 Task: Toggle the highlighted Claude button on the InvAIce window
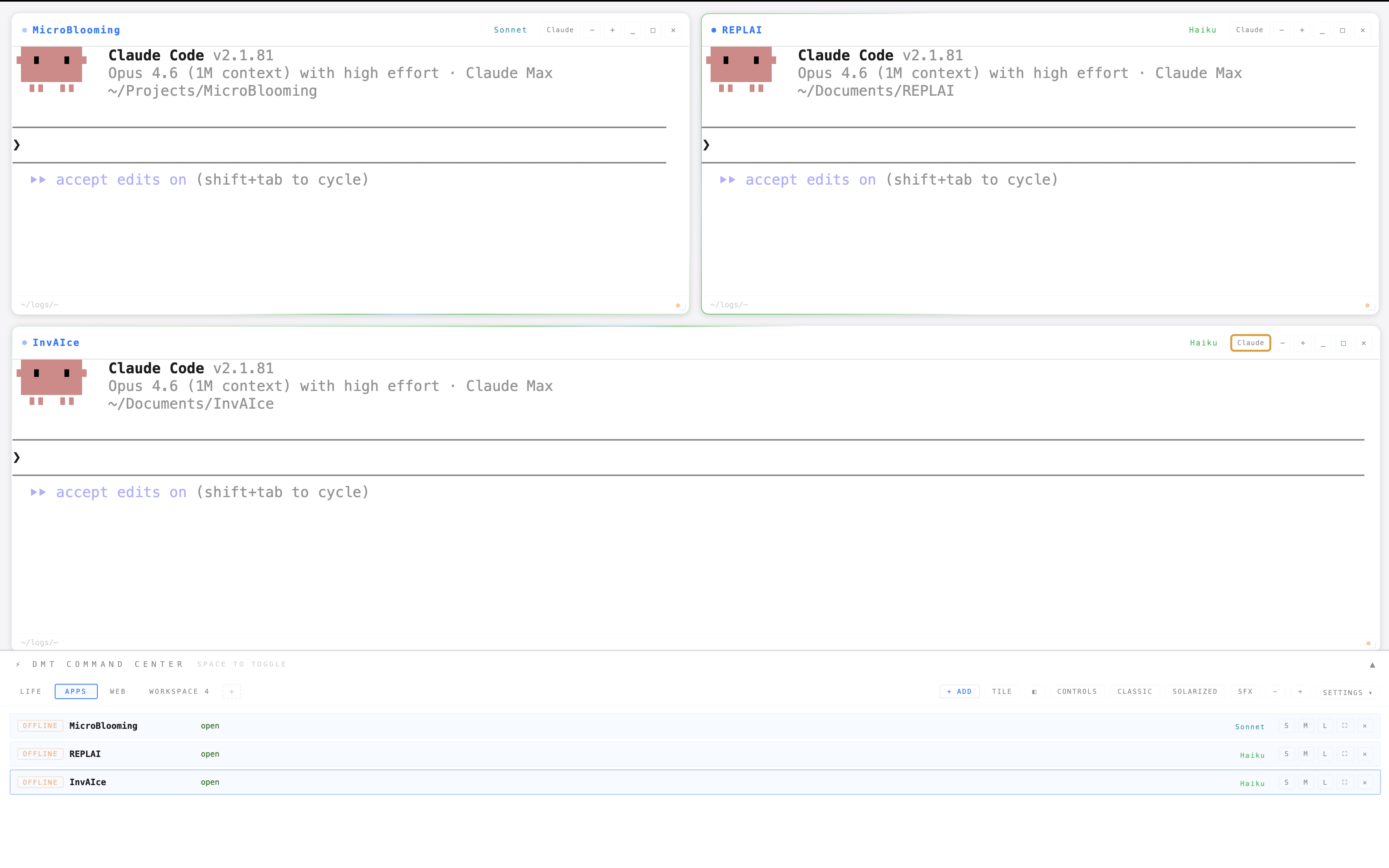point(1250,343)
